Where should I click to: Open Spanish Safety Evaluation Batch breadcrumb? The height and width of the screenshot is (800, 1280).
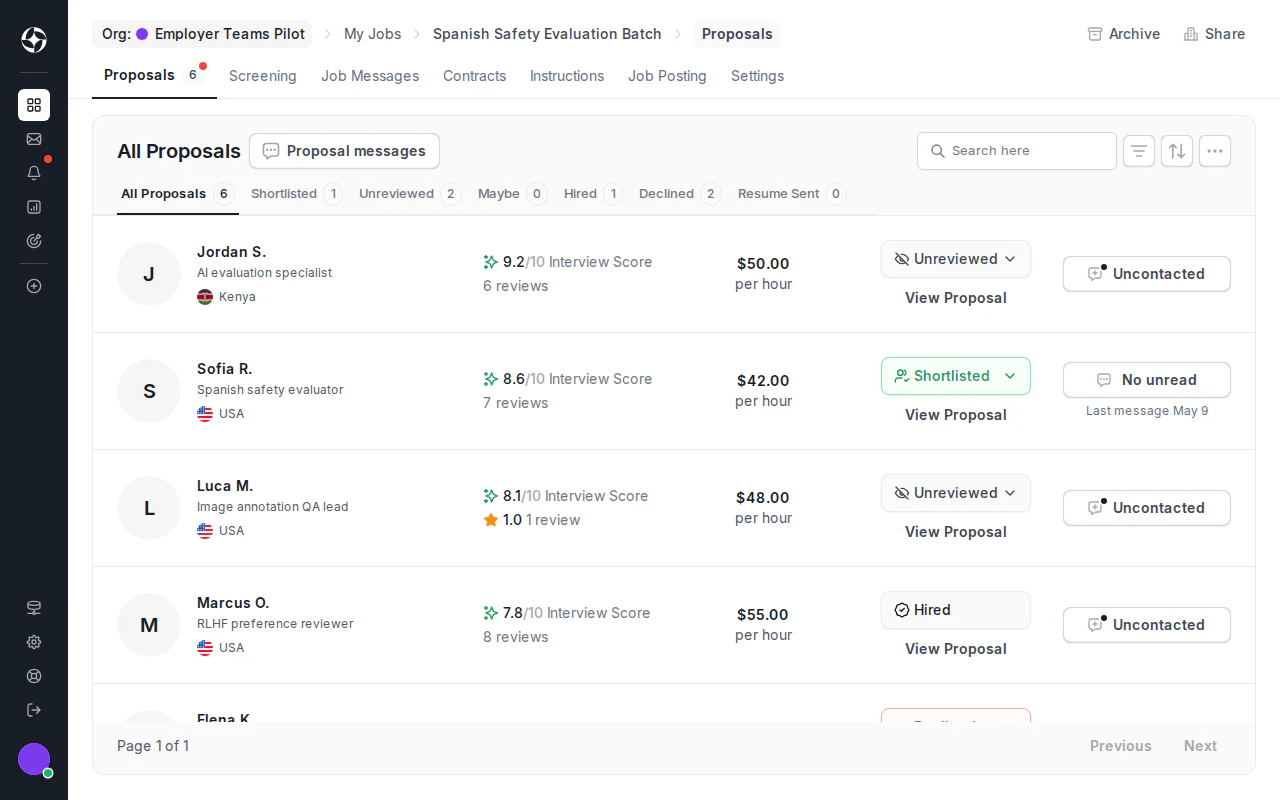tap(547, 34)
